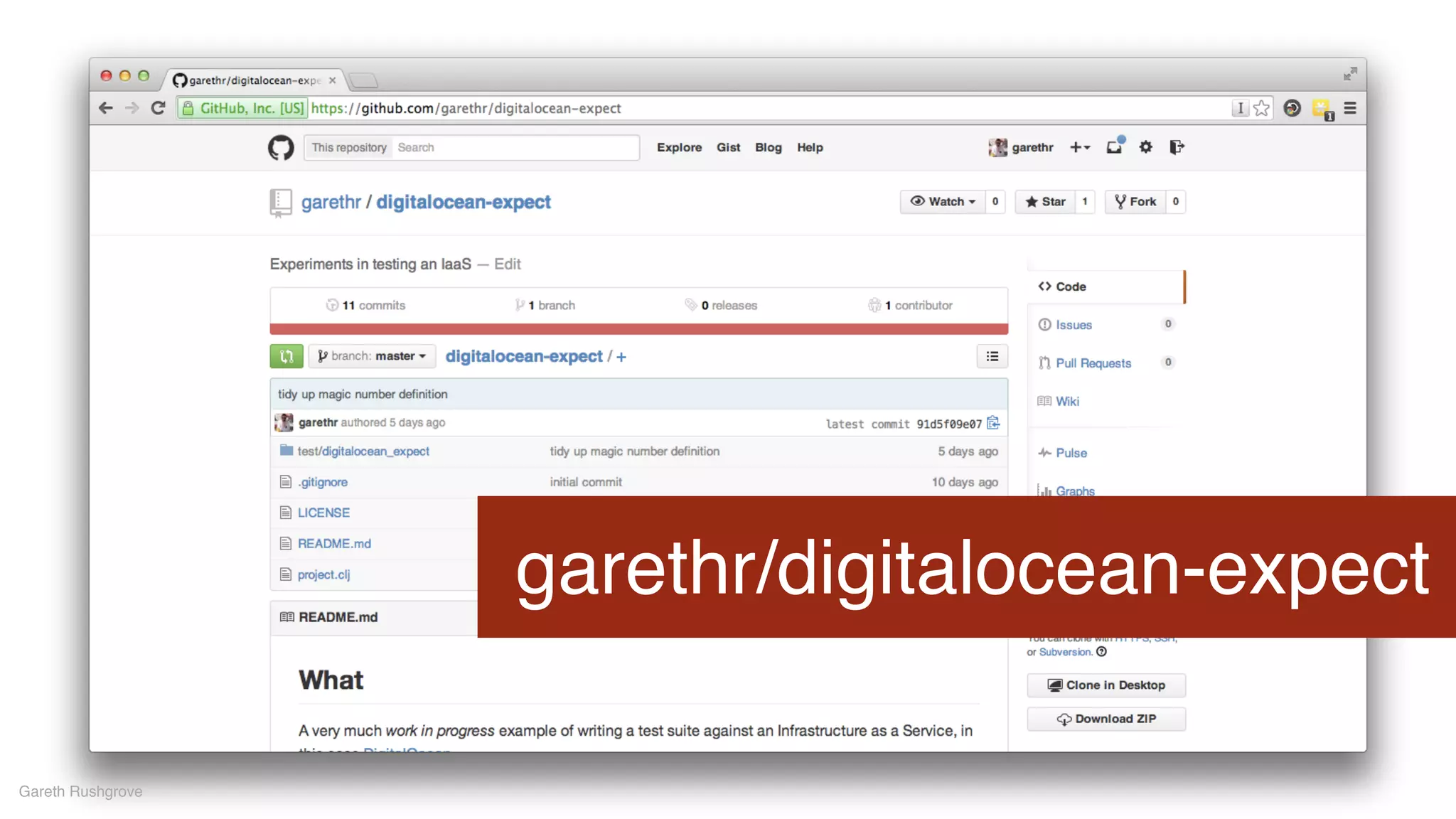Open Help in top navigation
Image resolution: width=1456 pixels, height=819 pixels.
tap(810, 147)
